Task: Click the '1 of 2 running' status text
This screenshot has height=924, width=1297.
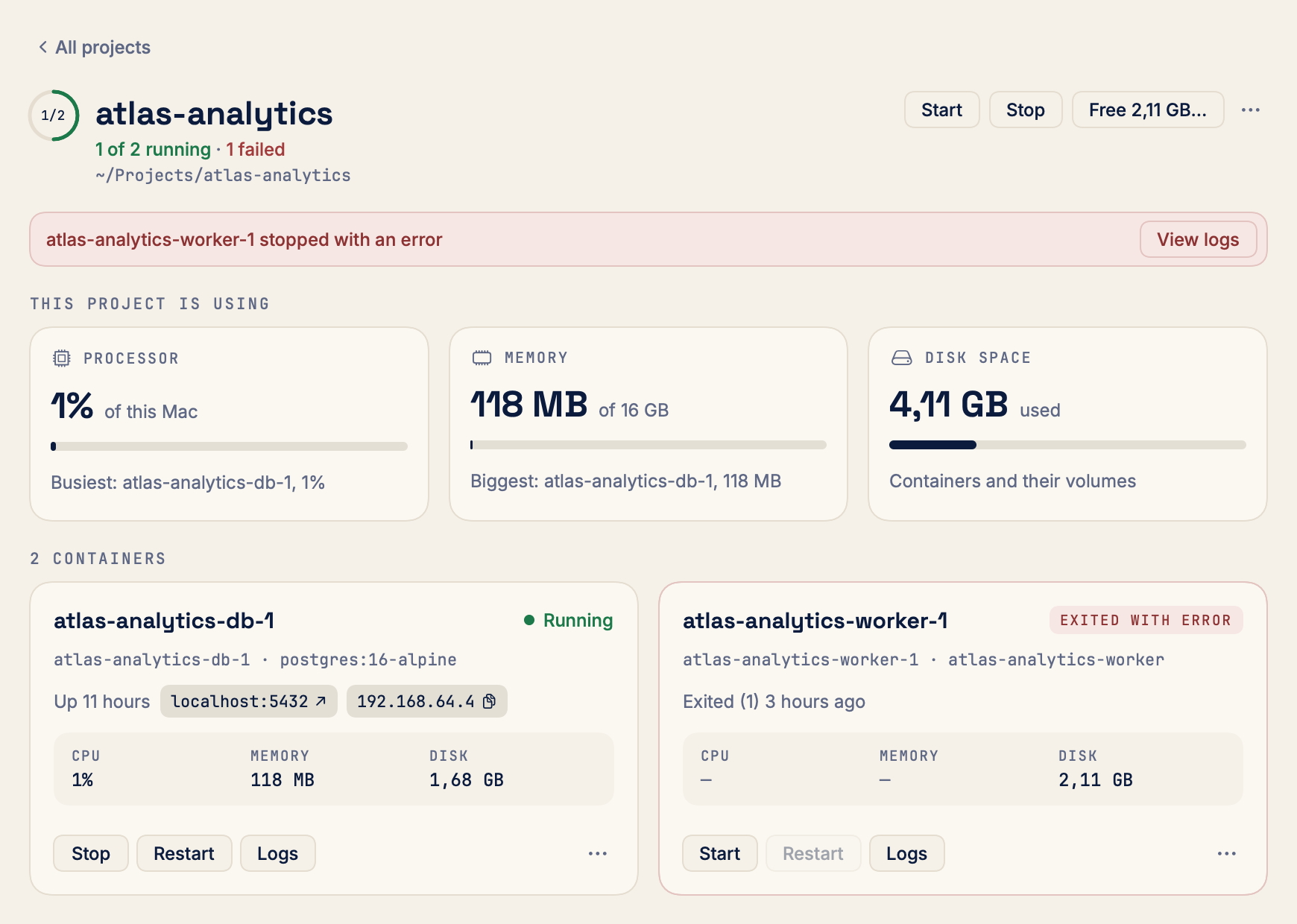Action: (x=153, y=150)
